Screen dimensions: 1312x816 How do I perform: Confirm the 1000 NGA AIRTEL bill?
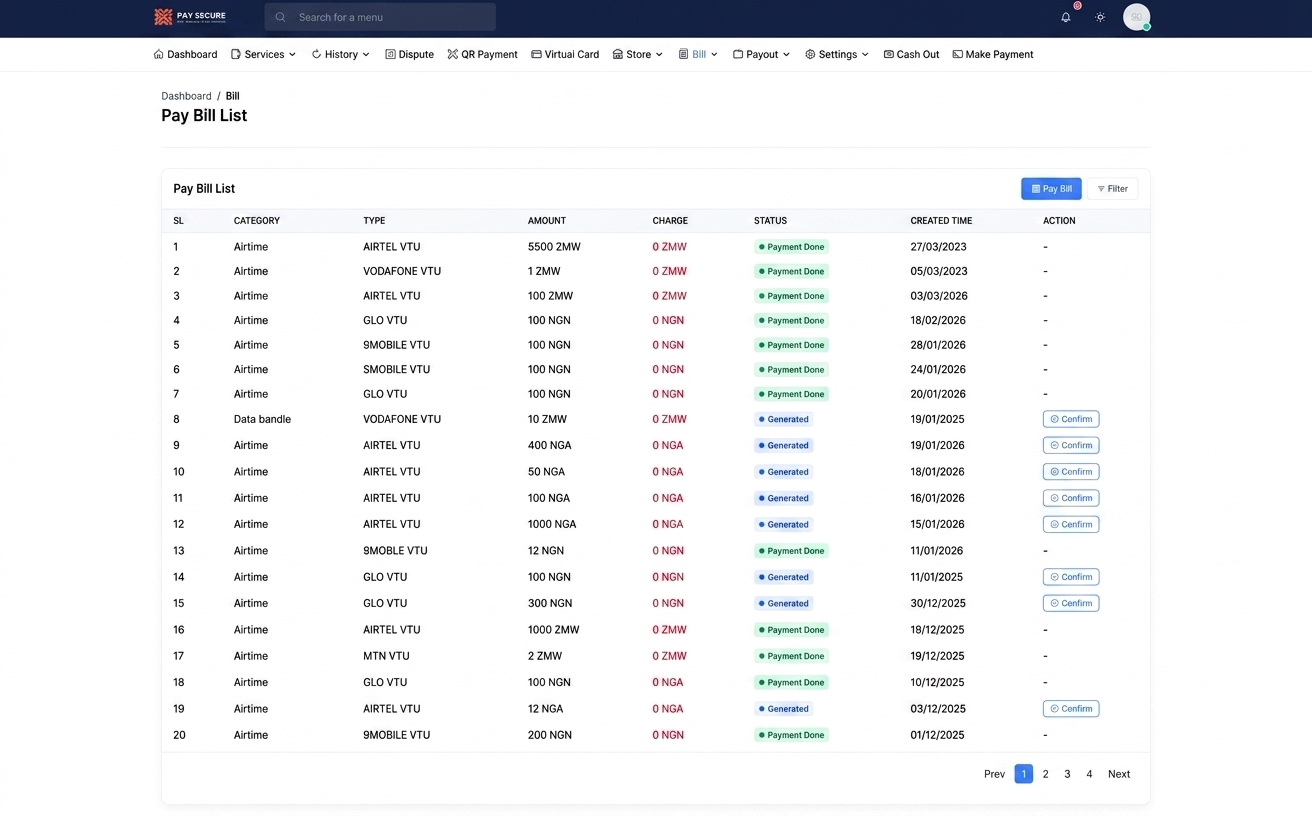[1071, 524]
